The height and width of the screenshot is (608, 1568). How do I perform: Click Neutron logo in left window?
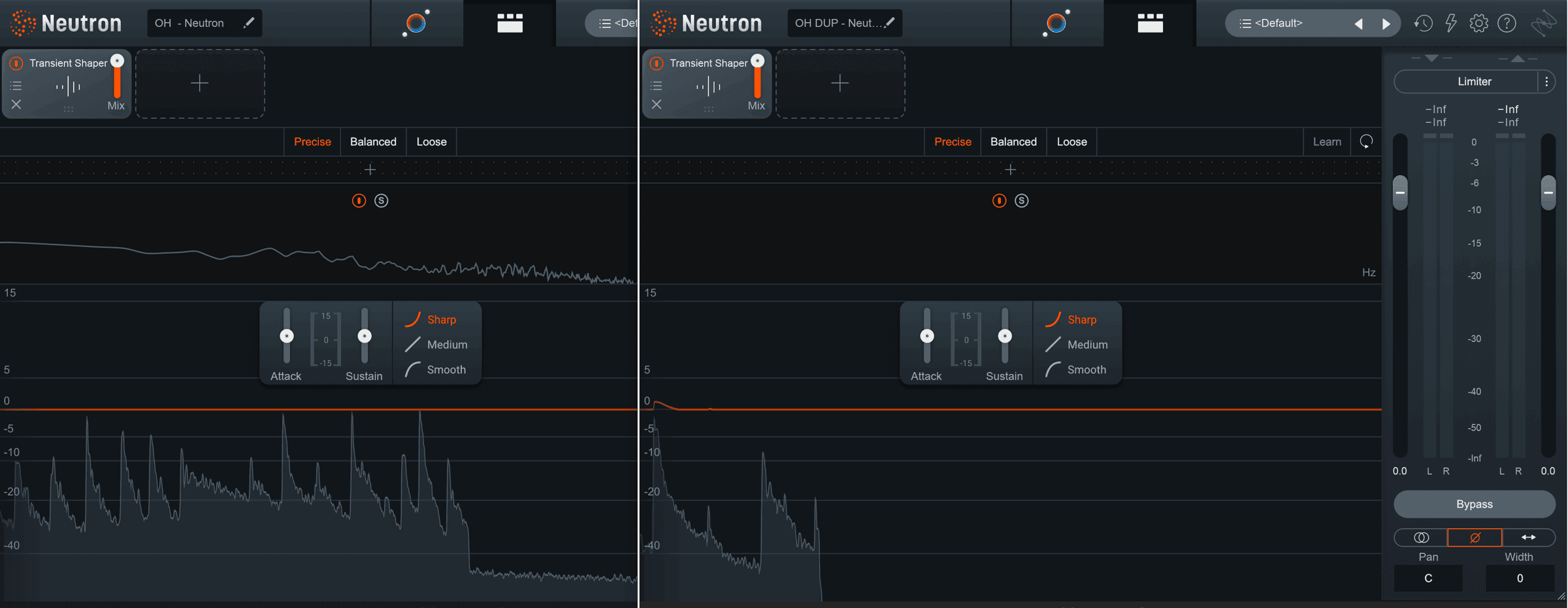click(66, 23)
